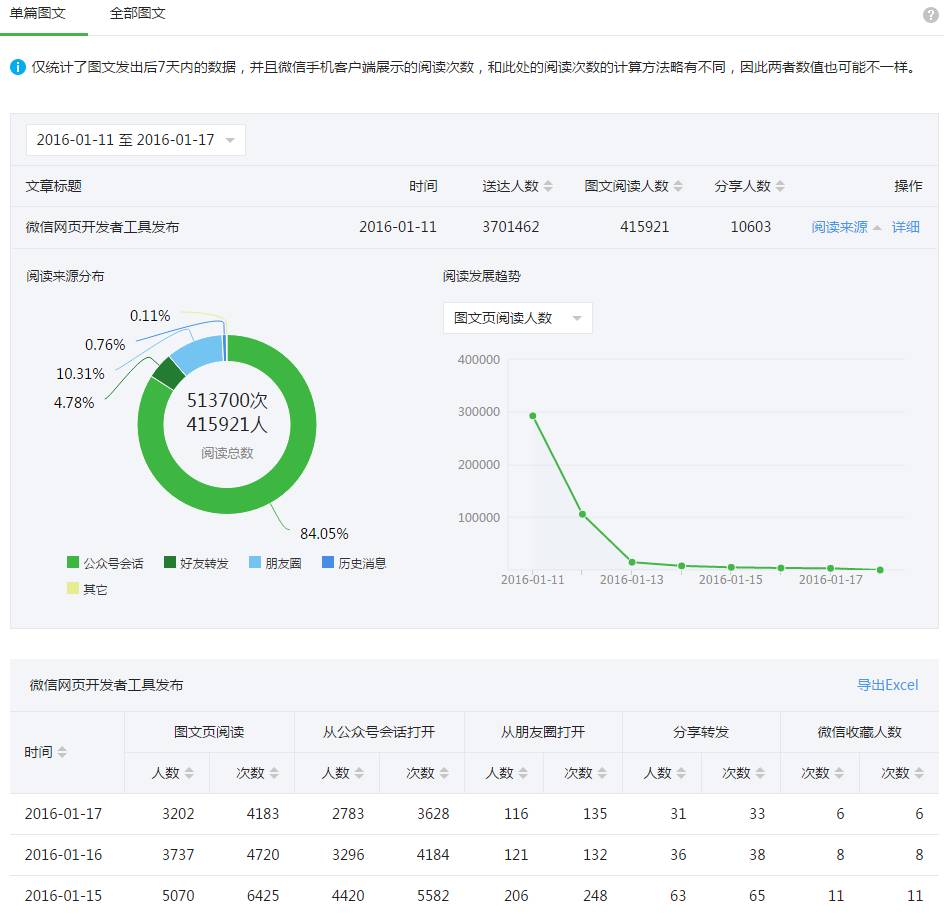Click the 图文页阅读 column group header
944x916 pixels.
[x=209, y=732]
